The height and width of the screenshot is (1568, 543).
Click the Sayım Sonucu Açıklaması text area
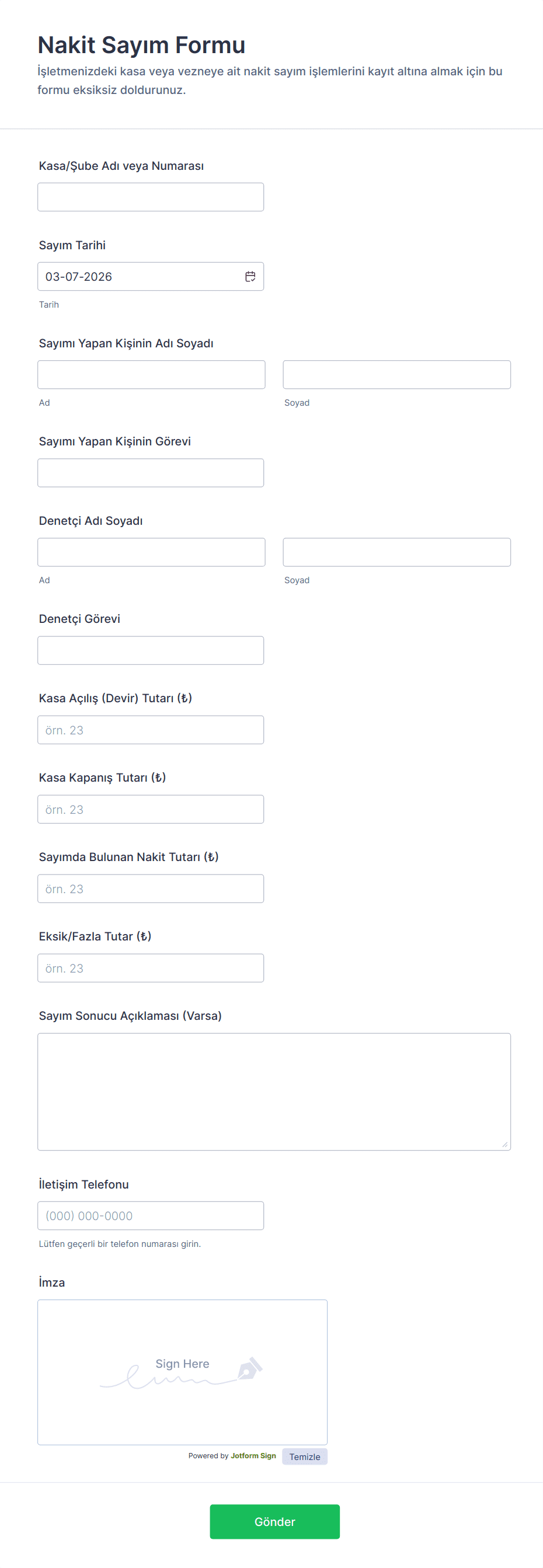[x=274, y=1092]
